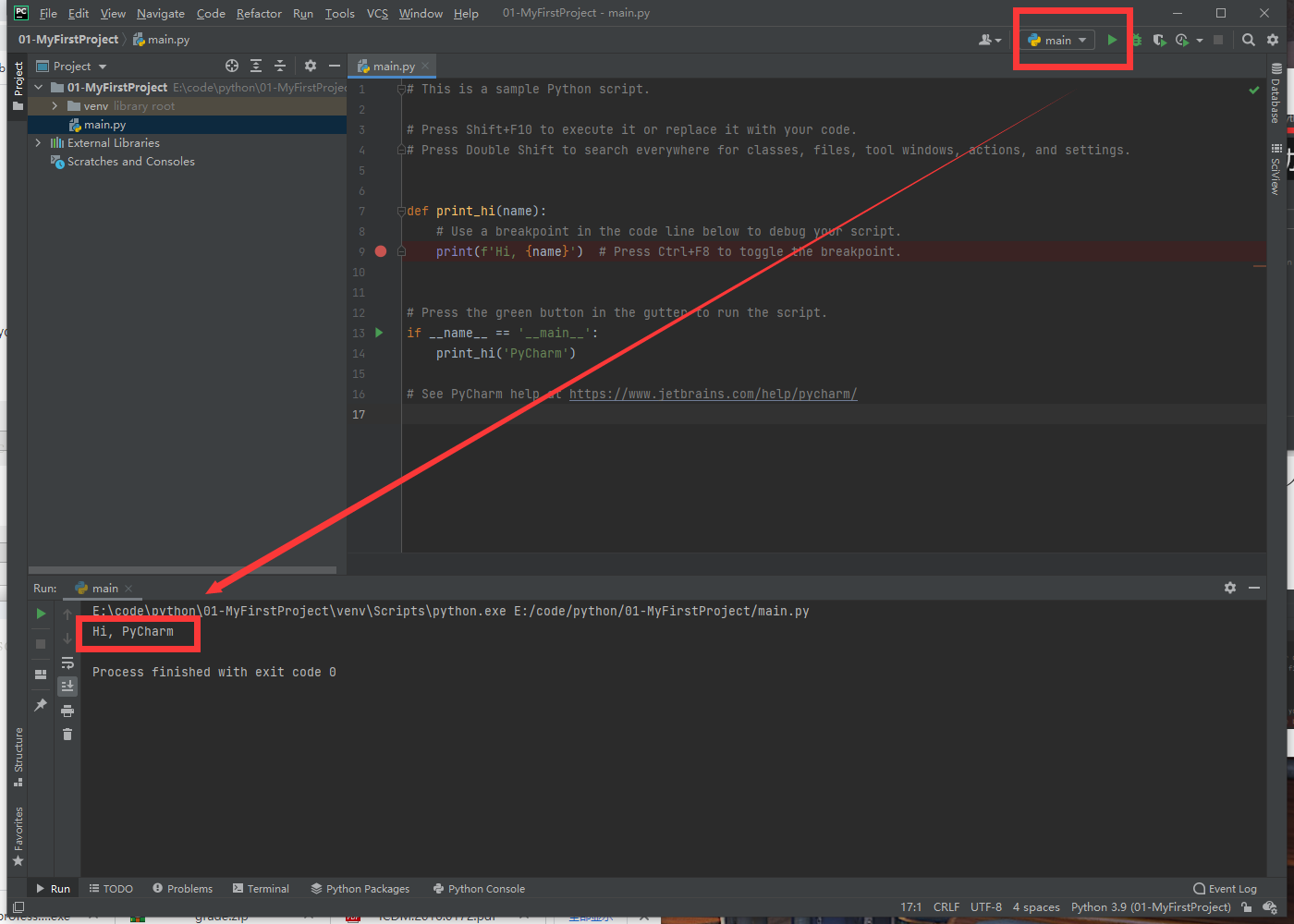The height and width of the screenshot is (924, 1294).
Task: Run main with coverage shield icon
Action: (1159, 40)
